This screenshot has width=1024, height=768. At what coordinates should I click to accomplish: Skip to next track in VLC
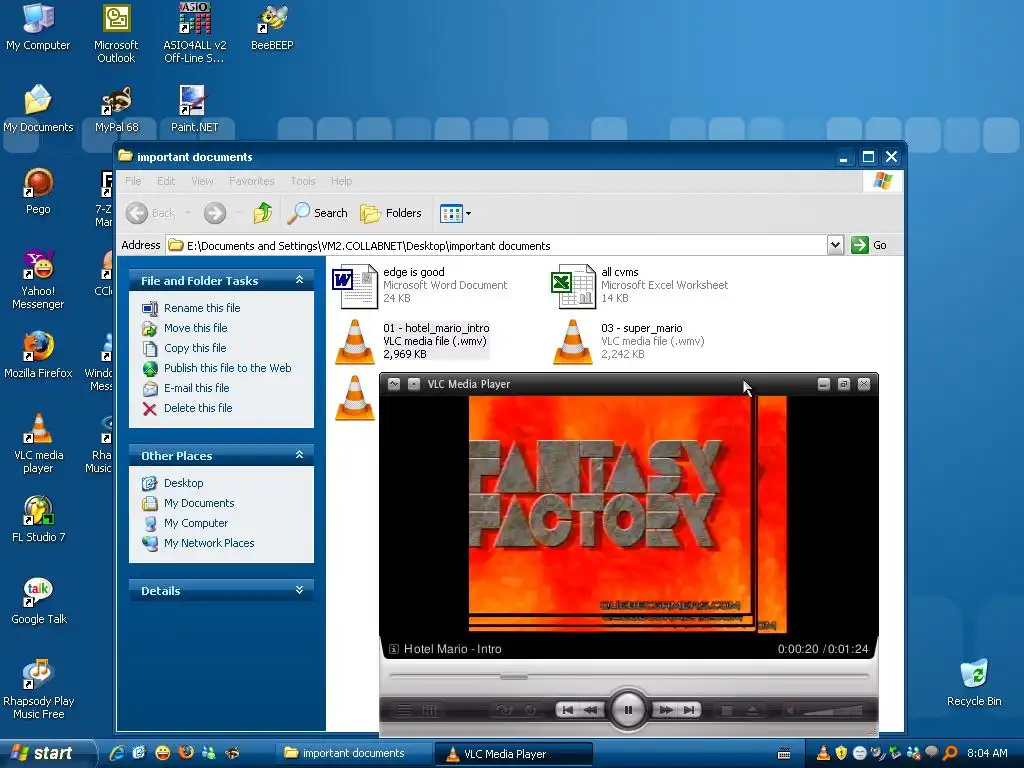click(689, 710)
